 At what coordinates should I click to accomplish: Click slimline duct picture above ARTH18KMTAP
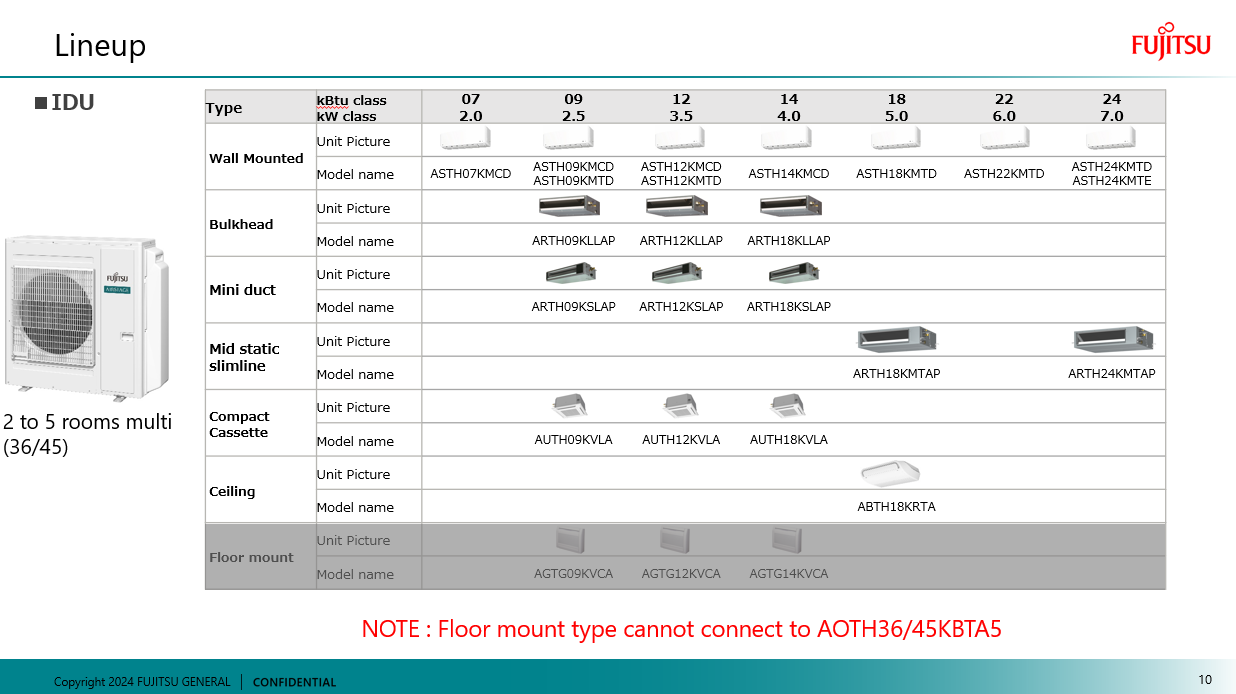(x=898, y=339)
